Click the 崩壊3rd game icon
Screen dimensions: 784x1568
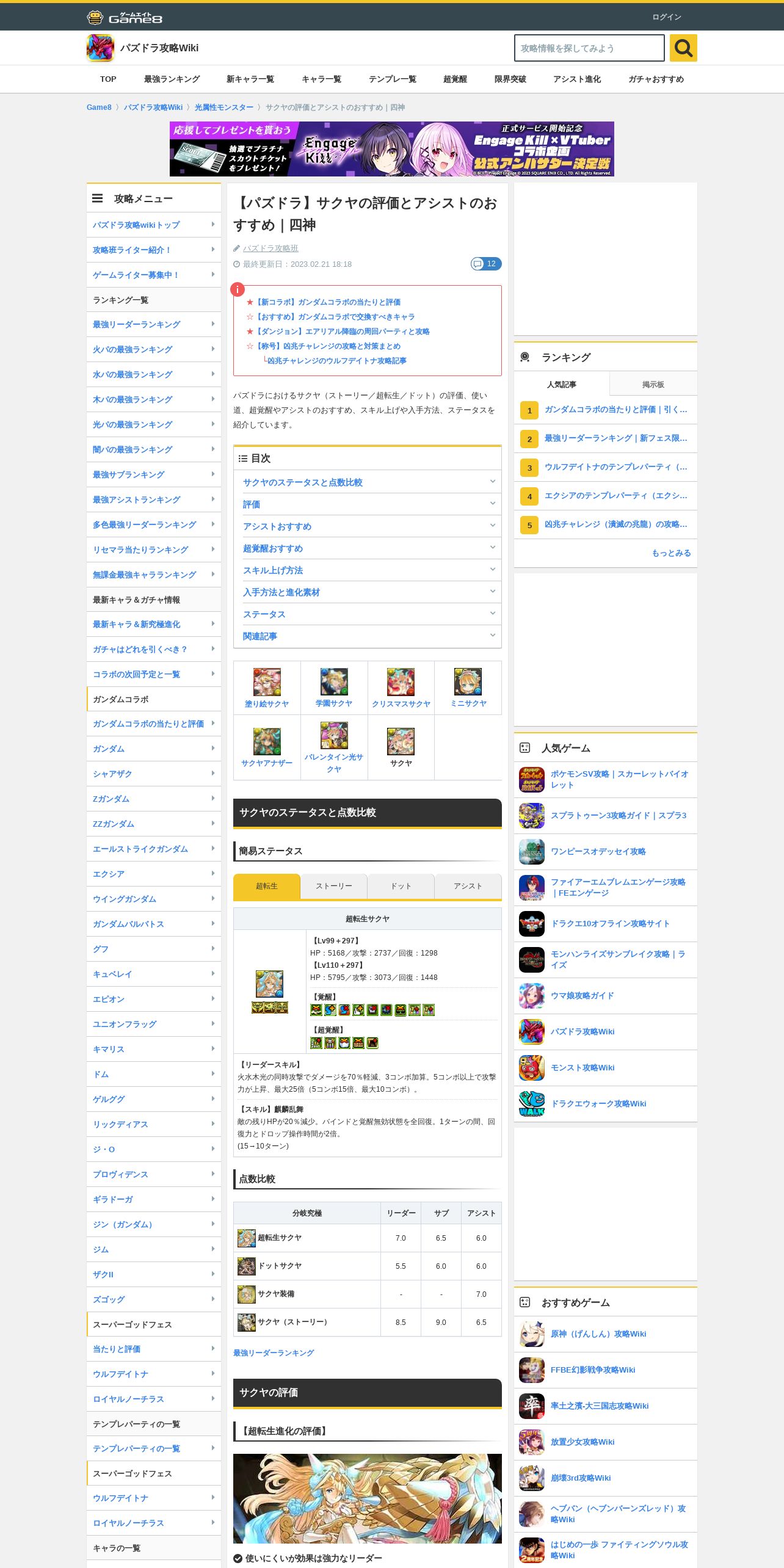point(532,1478)
